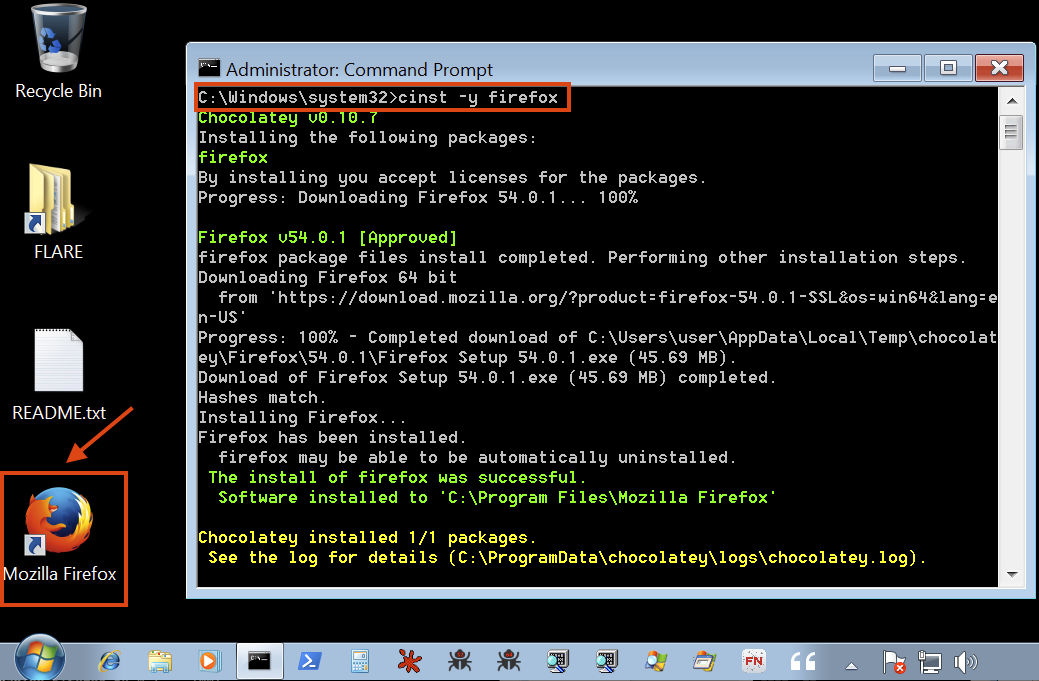
Task: Click 'Progress: Downloading Firefox 54.0.1... 100%' line
Action: tap(417, 197)
